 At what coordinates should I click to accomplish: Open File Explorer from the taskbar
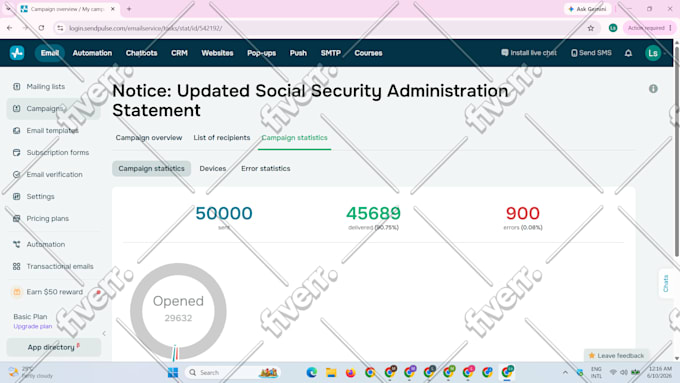[331, 373]
